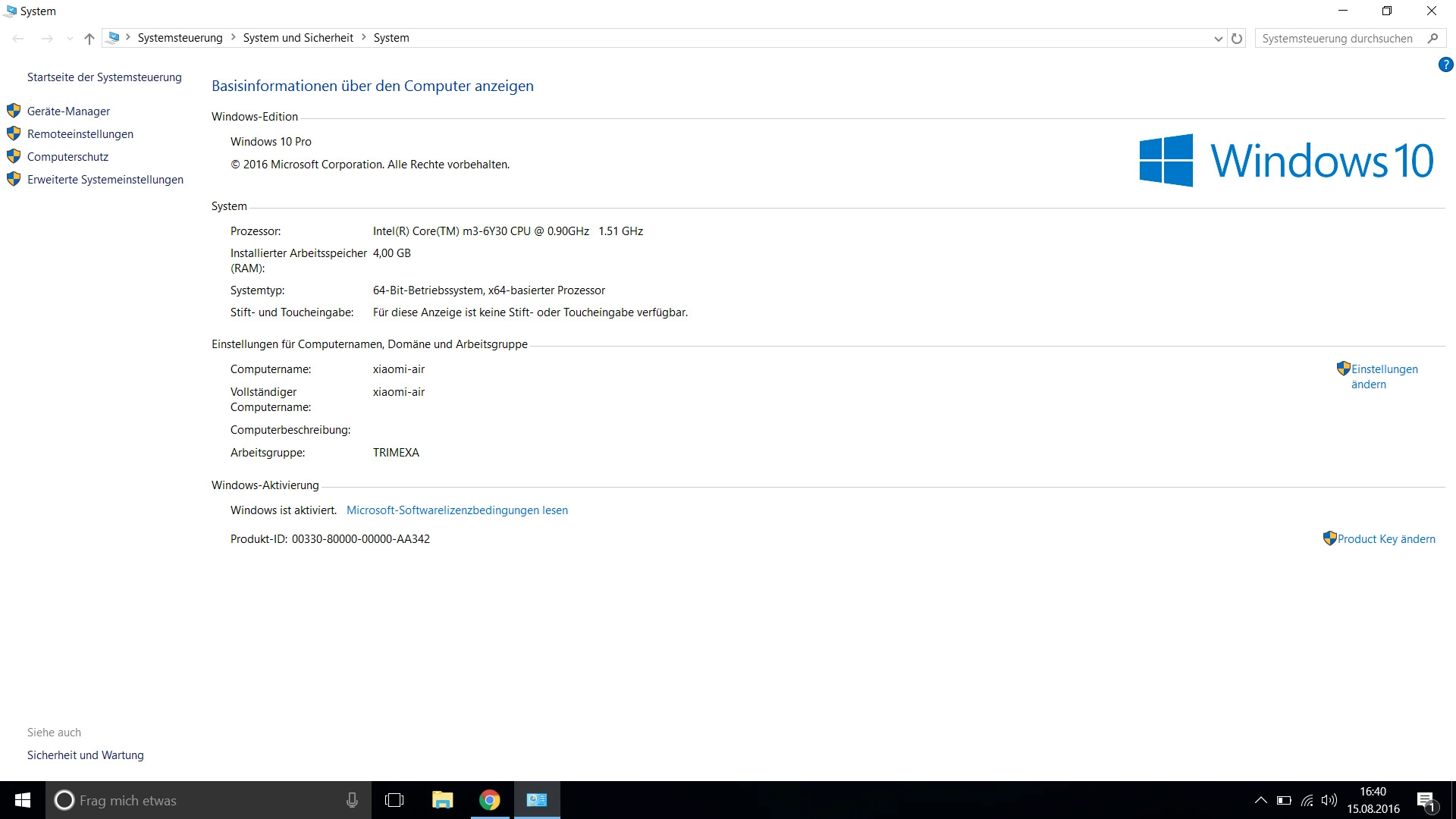Click Einstellungen ändern link

coord(1384,377)
